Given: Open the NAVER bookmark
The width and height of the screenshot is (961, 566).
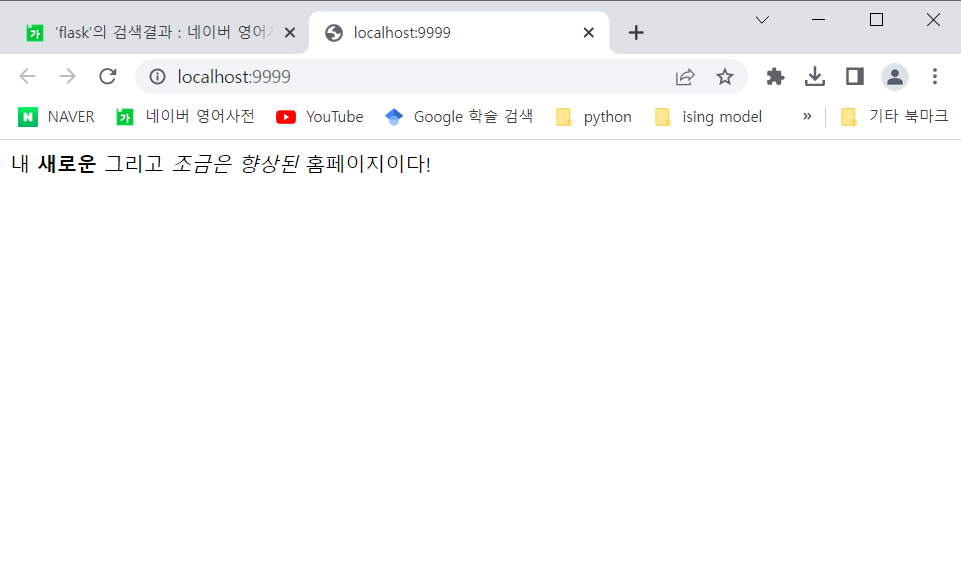Looking at the screenshot, I should (x=56, y=116).
